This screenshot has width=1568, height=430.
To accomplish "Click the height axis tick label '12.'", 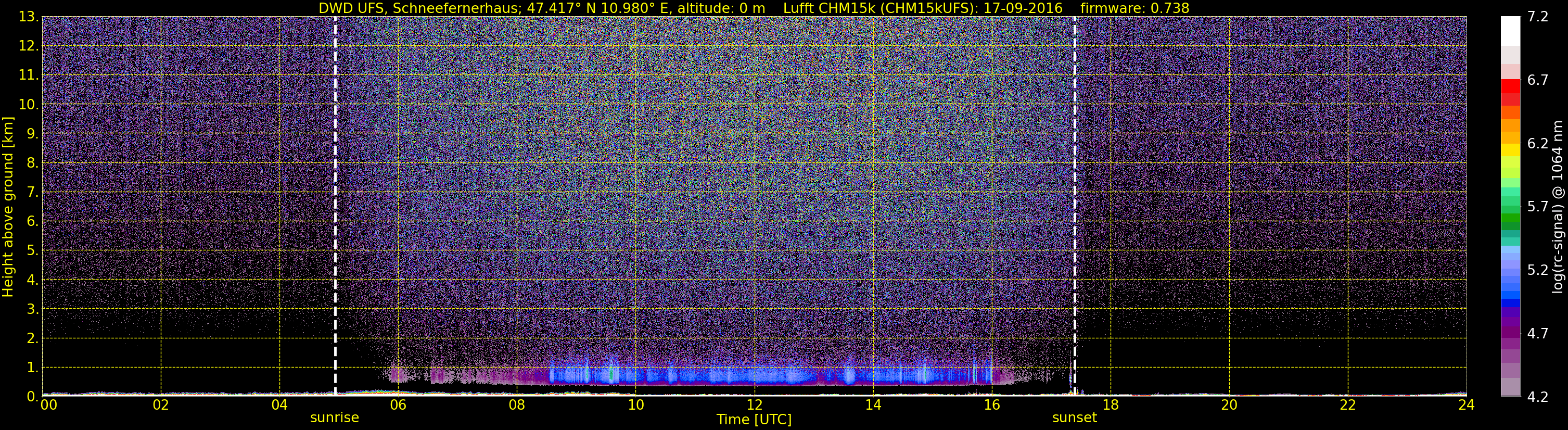I will 29,46.
